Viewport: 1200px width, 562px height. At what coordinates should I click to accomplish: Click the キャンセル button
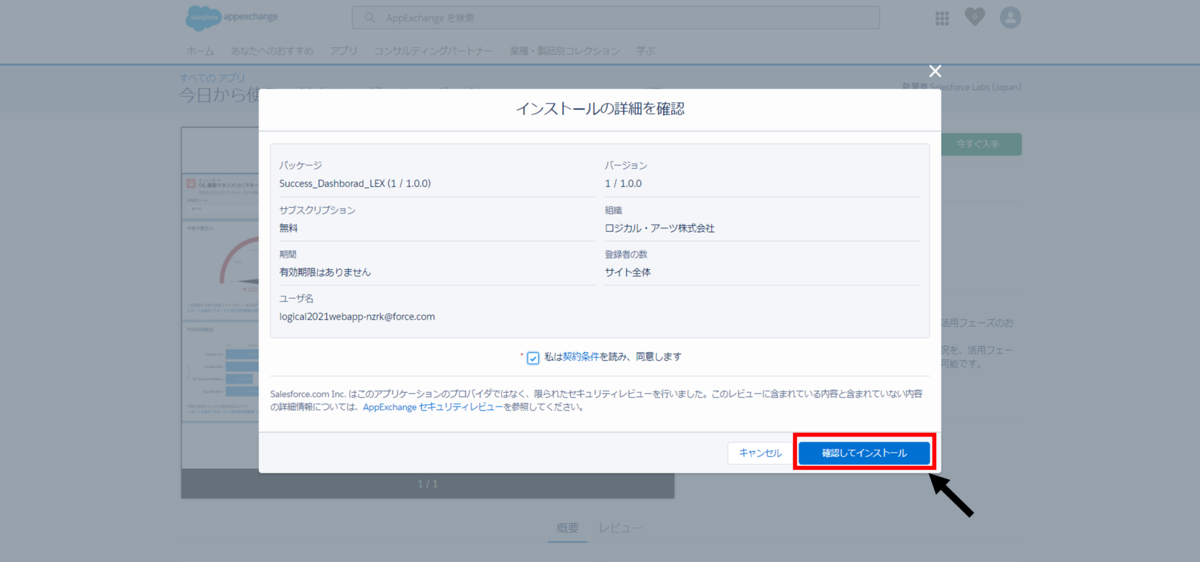coord(760,453)
